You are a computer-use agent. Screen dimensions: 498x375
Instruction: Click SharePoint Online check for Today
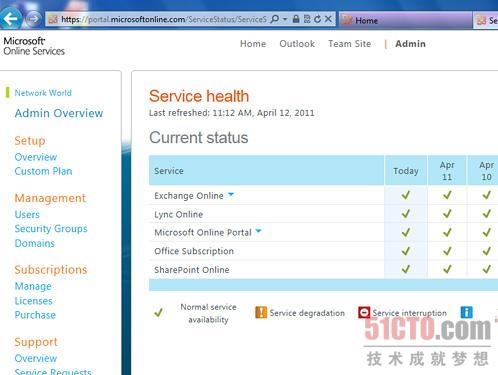[x=406, y=269]
